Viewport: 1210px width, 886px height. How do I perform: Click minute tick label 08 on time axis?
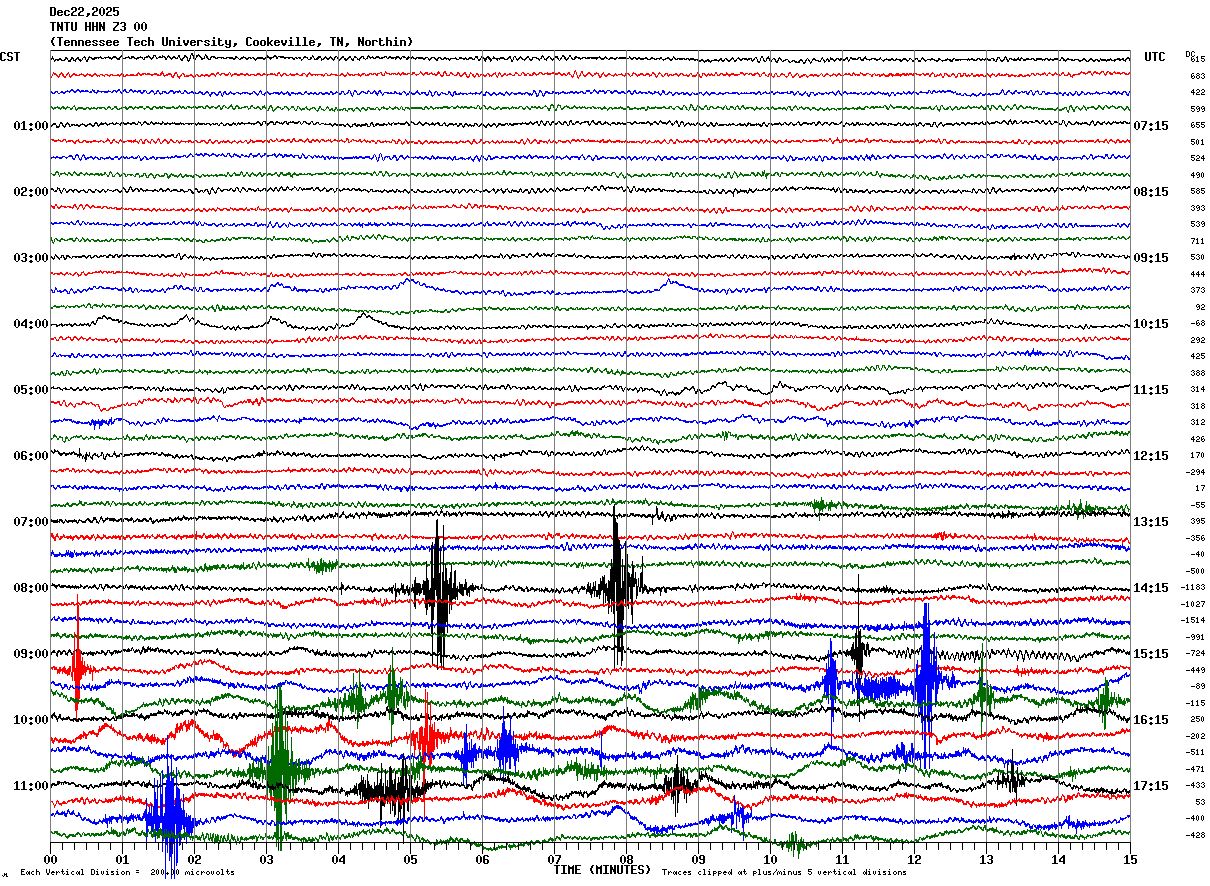[627, 860]
